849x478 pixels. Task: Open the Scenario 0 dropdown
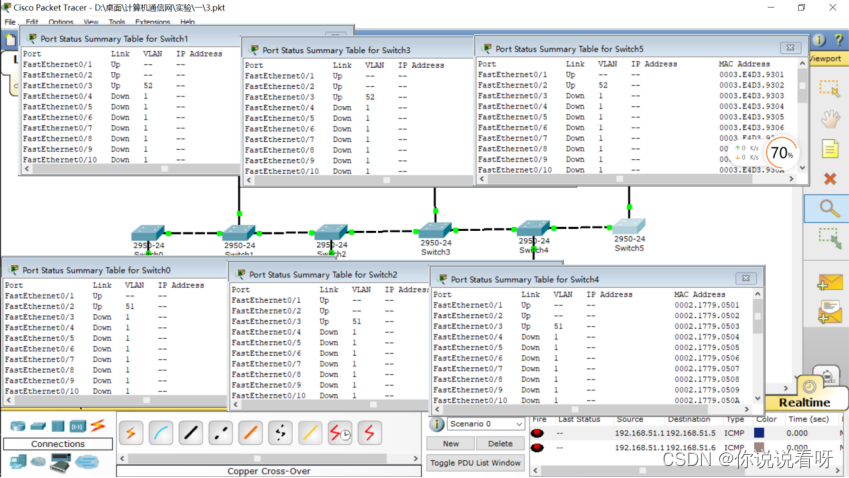(486, 424)
